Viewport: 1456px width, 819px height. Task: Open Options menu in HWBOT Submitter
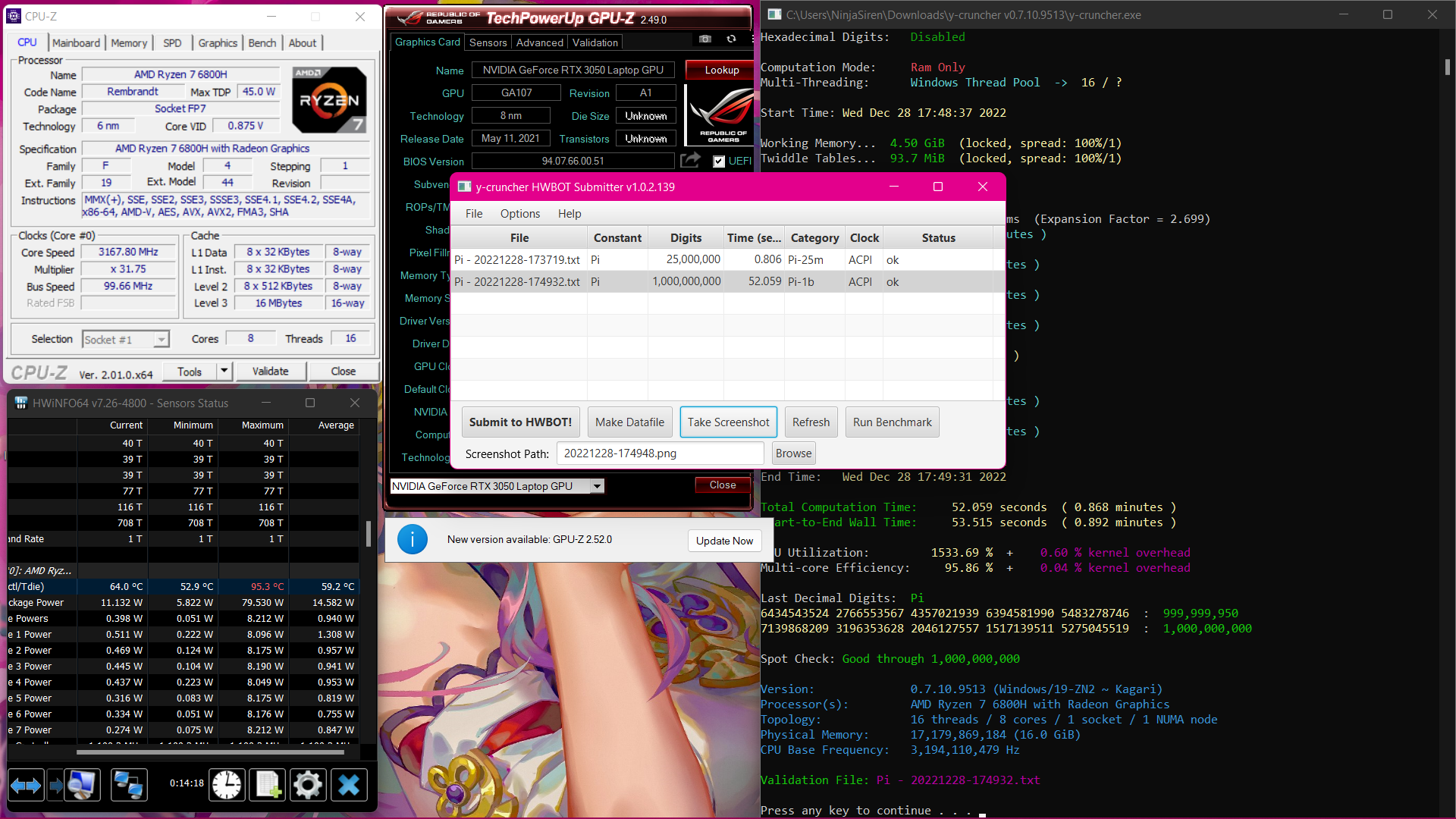[520, 213]
